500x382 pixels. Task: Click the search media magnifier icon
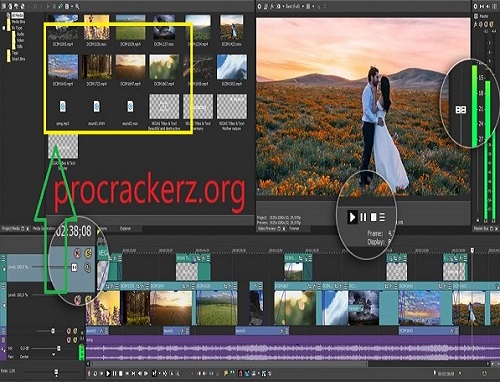pyautogui.click(x=77, y=6)
